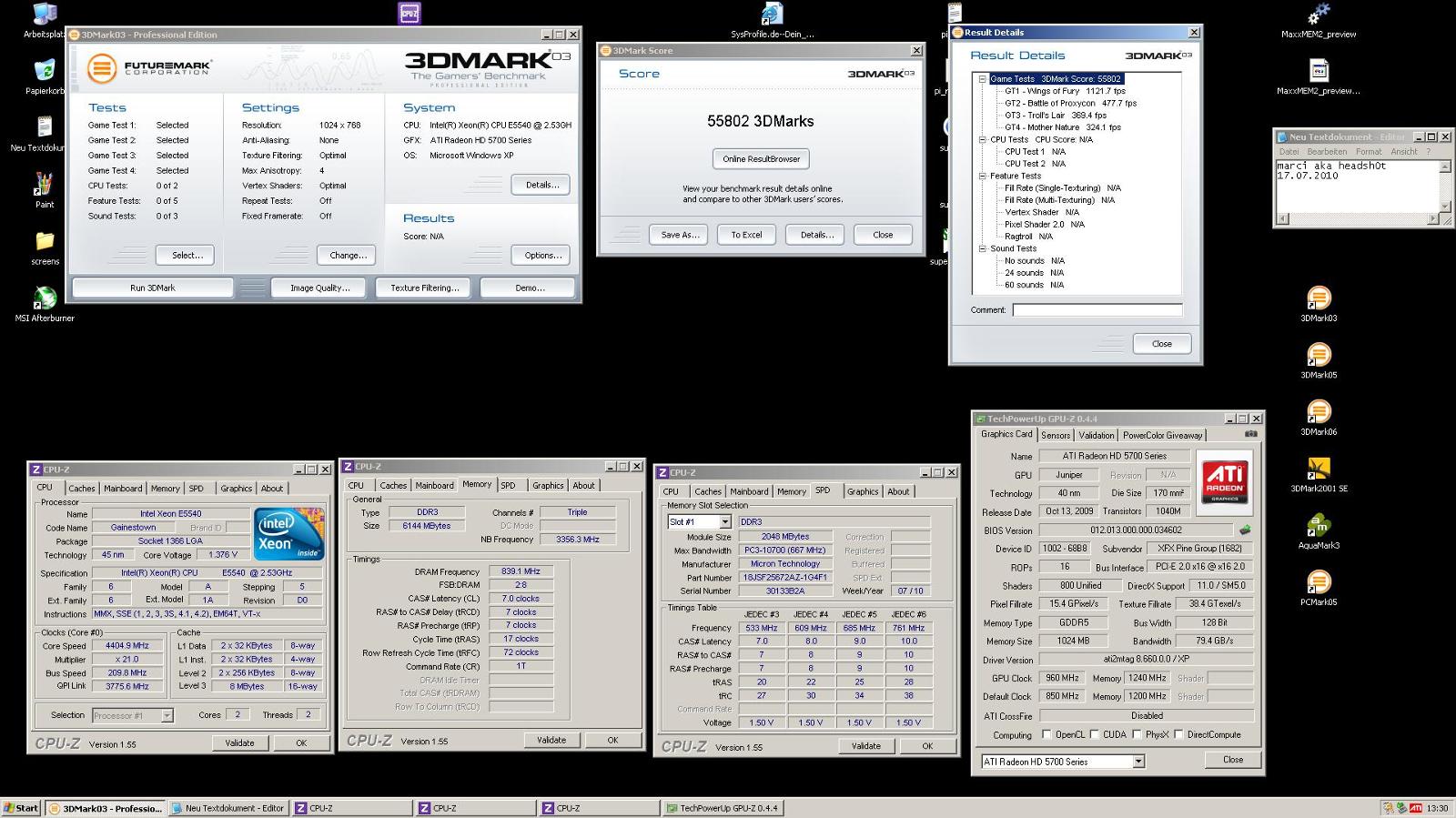Switch to GPU-Z Sensors tab
This screenshot has width=1456, height=818.
coord(1056,436)
